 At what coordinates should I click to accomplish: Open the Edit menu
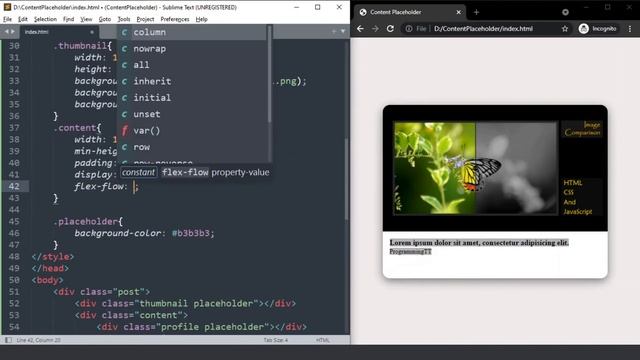pos(23,19)
